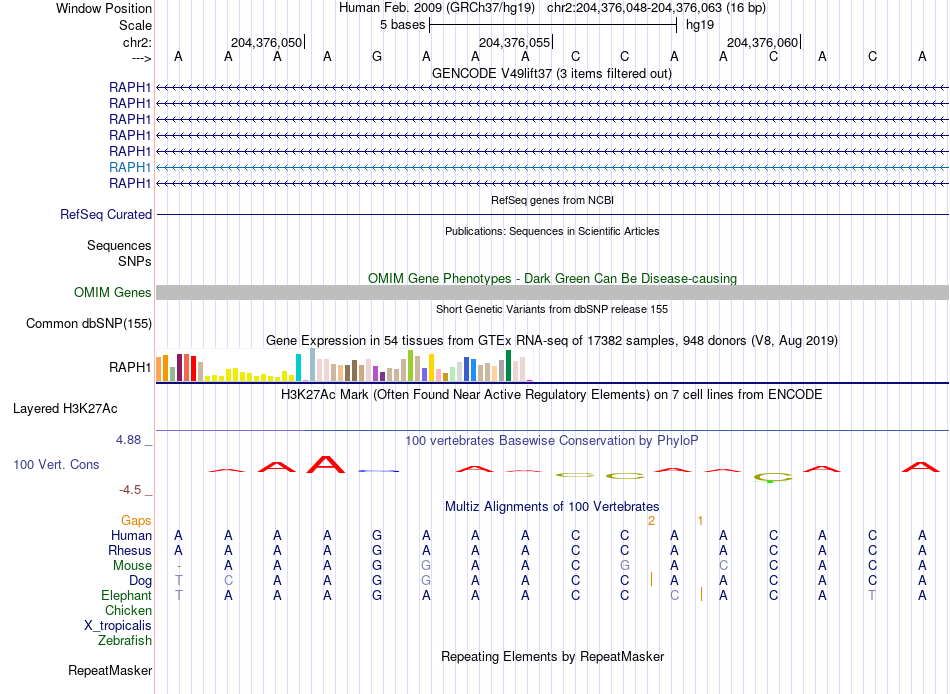
Task: Select the Rhesus species row label
Action: (x=130, y=551)
